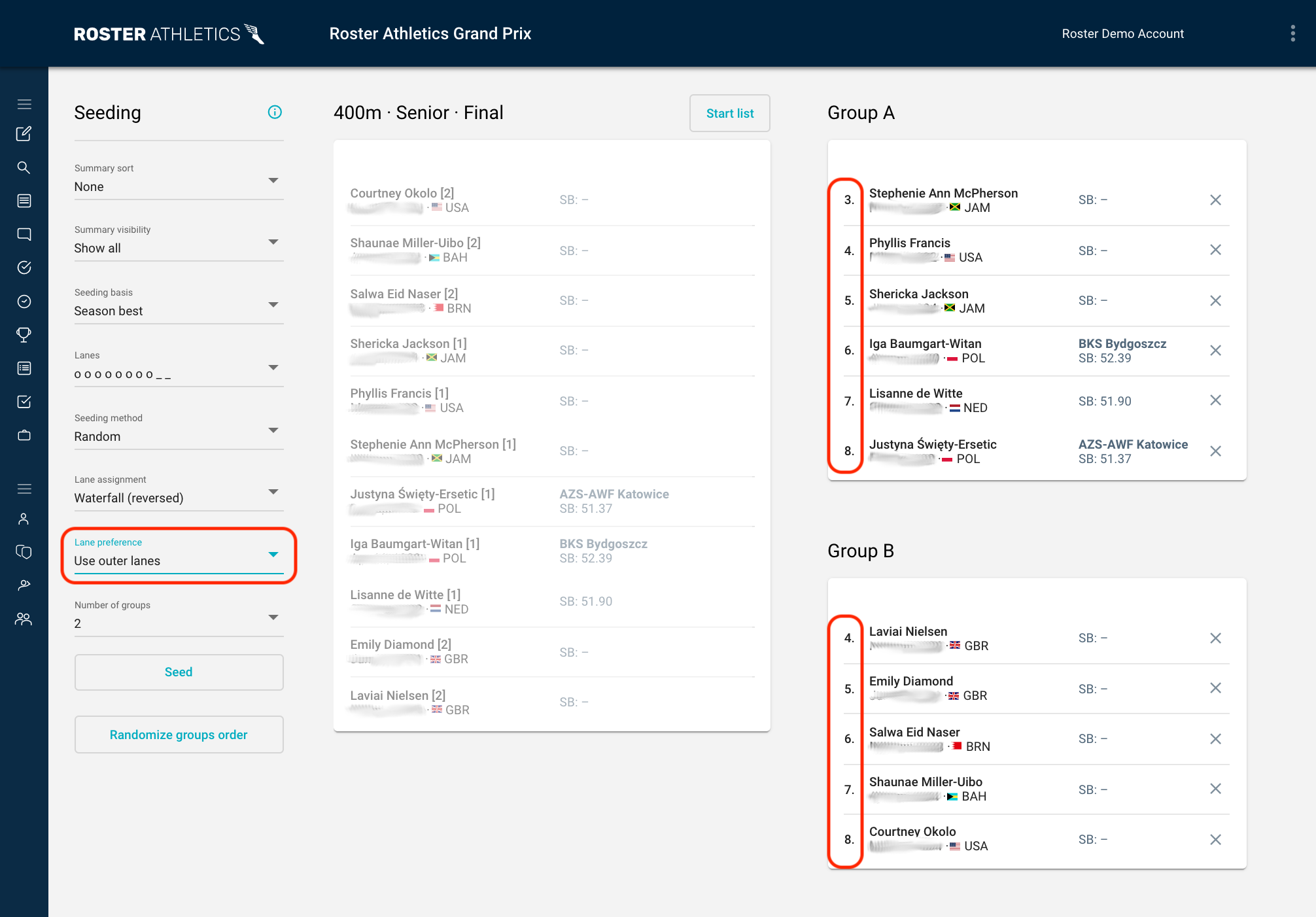1316x917 pixels.
Task: Click the chat bubble sidebar icon
Action: coord(24,234)
